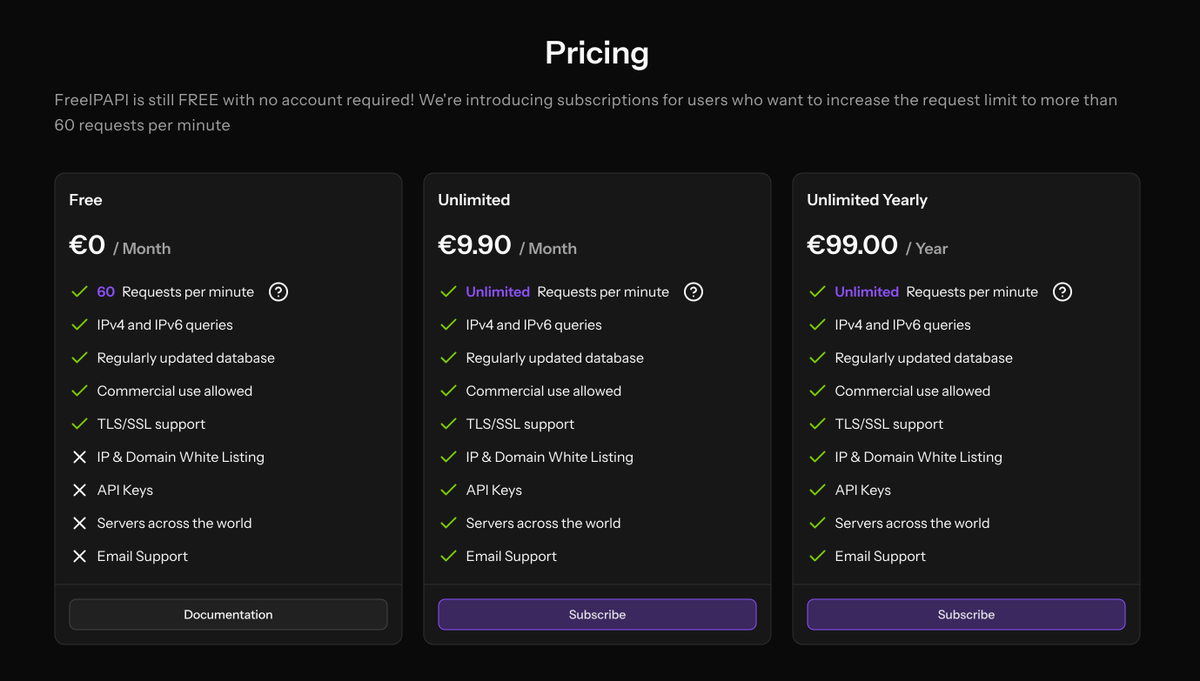This screenshot has height=681, width=1200.
Task: Click X mark beside Free plan Email Support
Action: pos(80,556)
